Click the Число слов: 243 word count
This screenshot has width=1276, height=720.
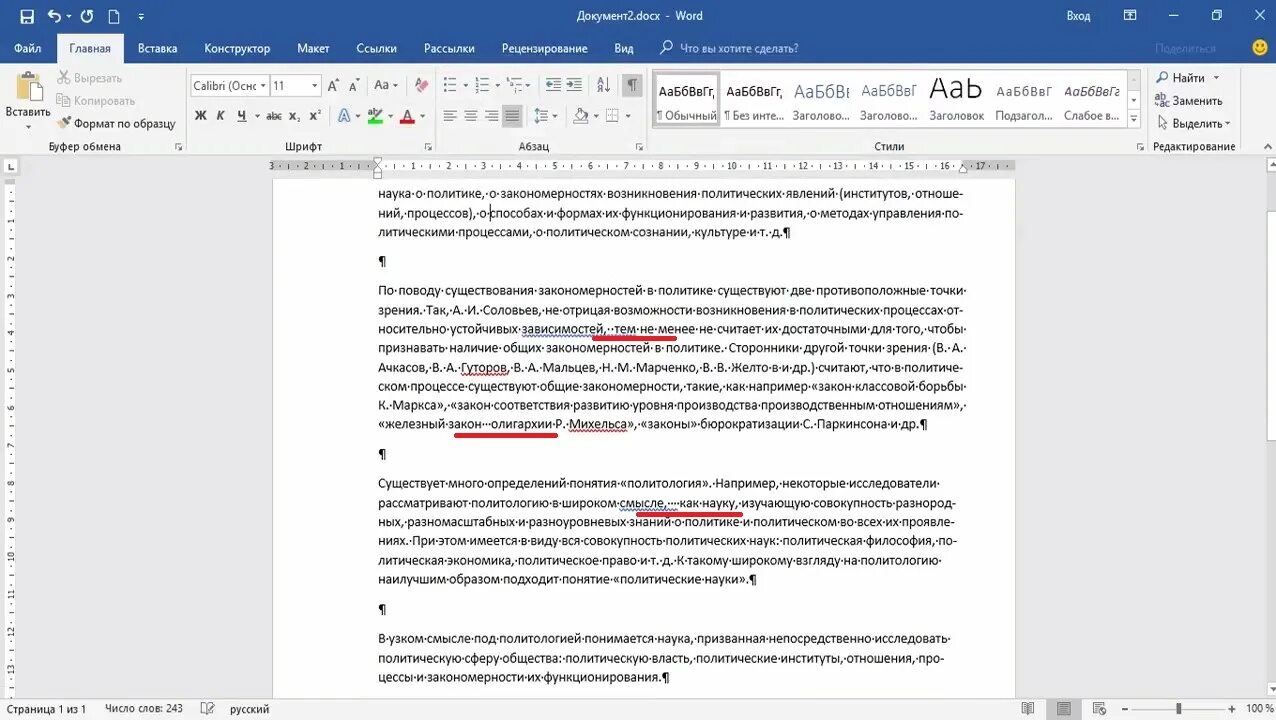tap(143, 709)
